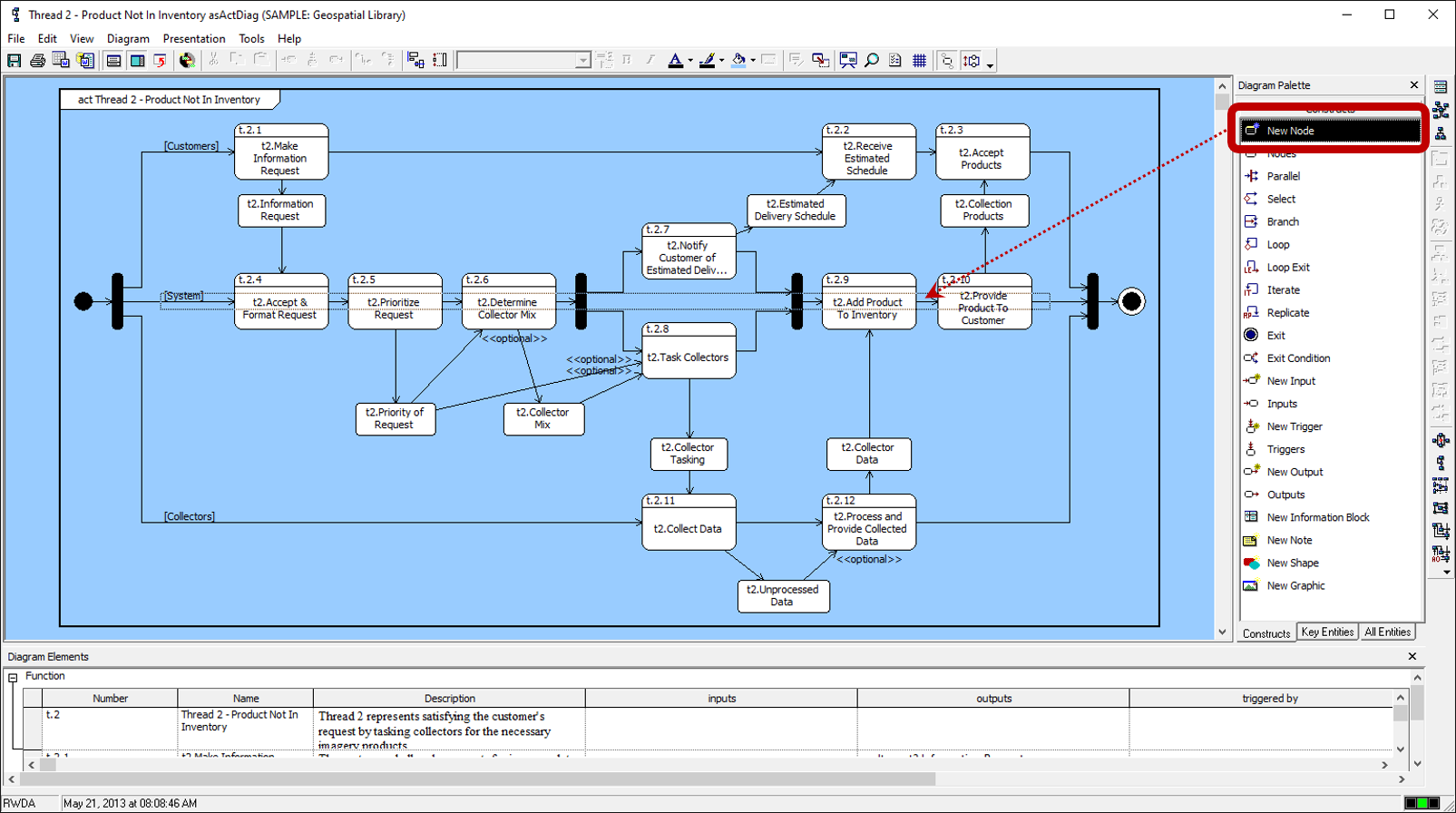
Task: Select New Trigger in the palette
Action: (1294, 426)
